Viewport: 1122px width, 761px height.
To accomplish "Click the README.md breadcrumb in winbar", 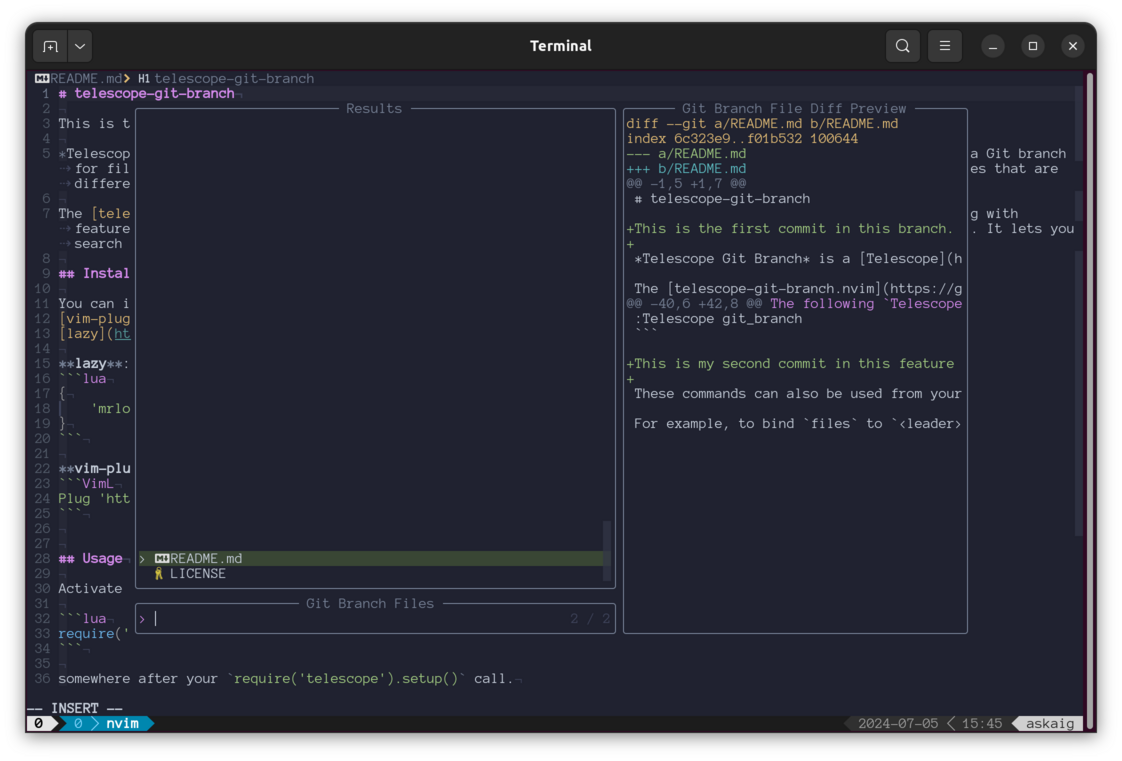I will coord(86,79).
